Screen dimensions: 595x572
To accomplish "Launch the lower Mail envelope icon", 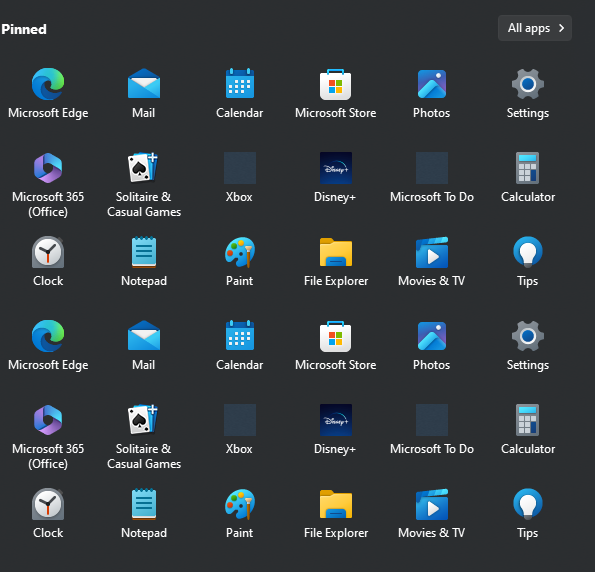I will [144, 336].
